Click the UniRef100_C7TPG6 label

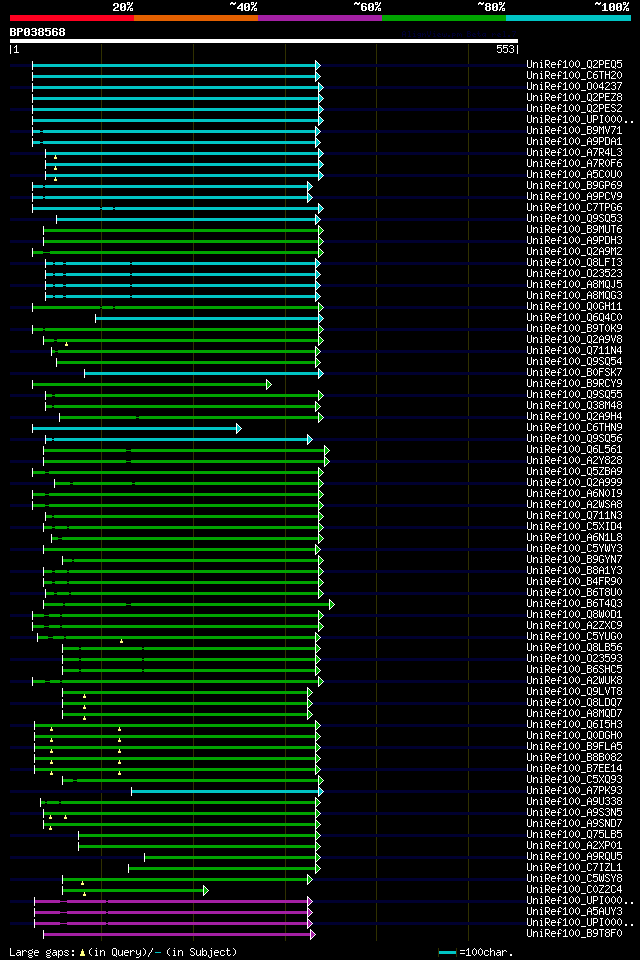click(x=574, y=208)
